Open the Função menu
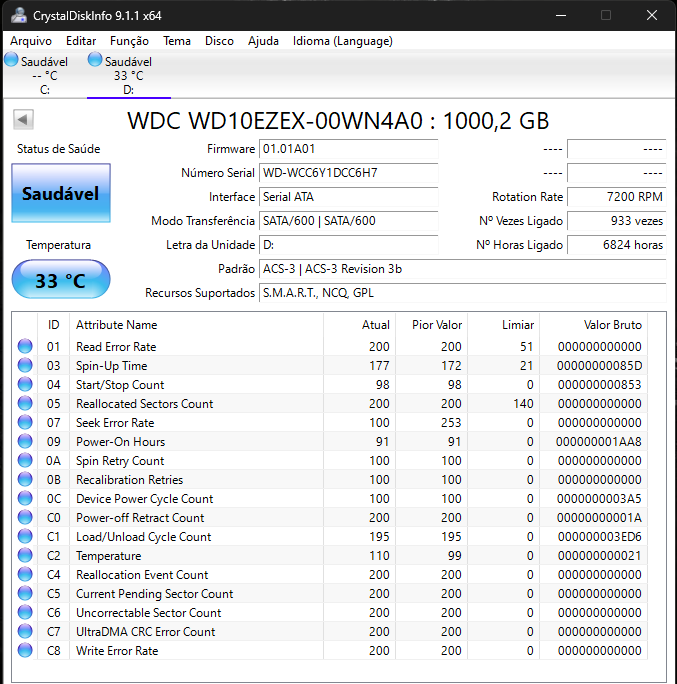 click(x=129, y=41)
